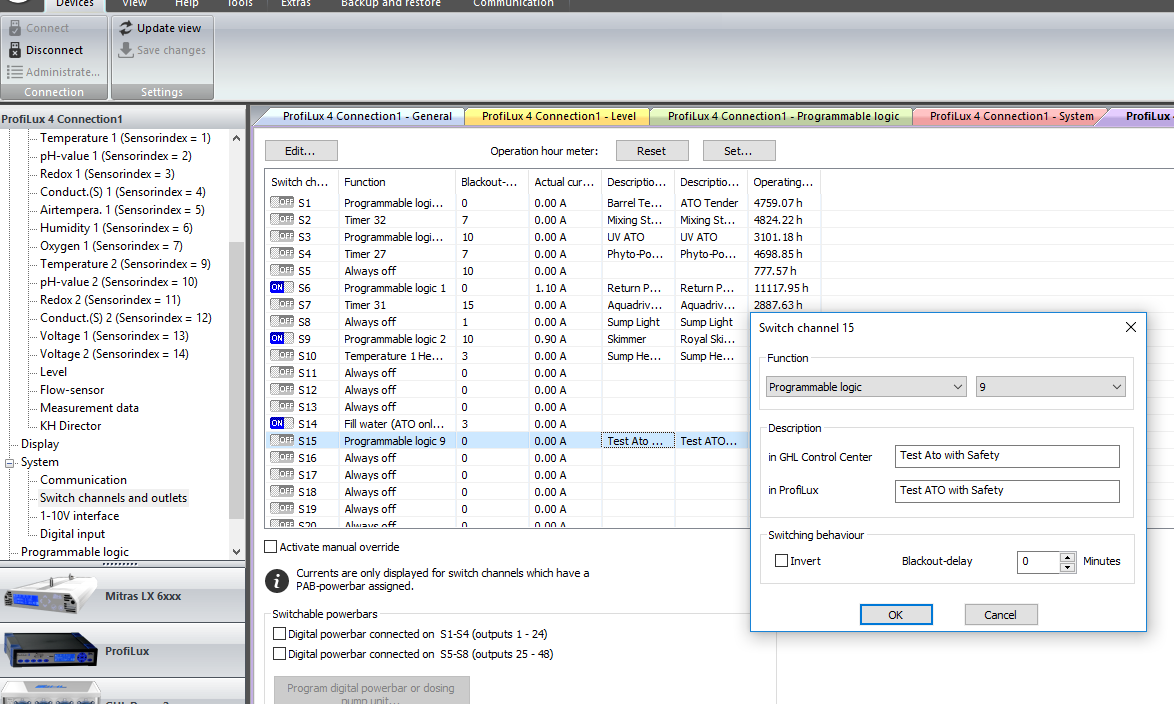Click the Blackout-delay minutes field
The height and width of the screenshot is (704, 1174).
click(x=1038, y=562)
